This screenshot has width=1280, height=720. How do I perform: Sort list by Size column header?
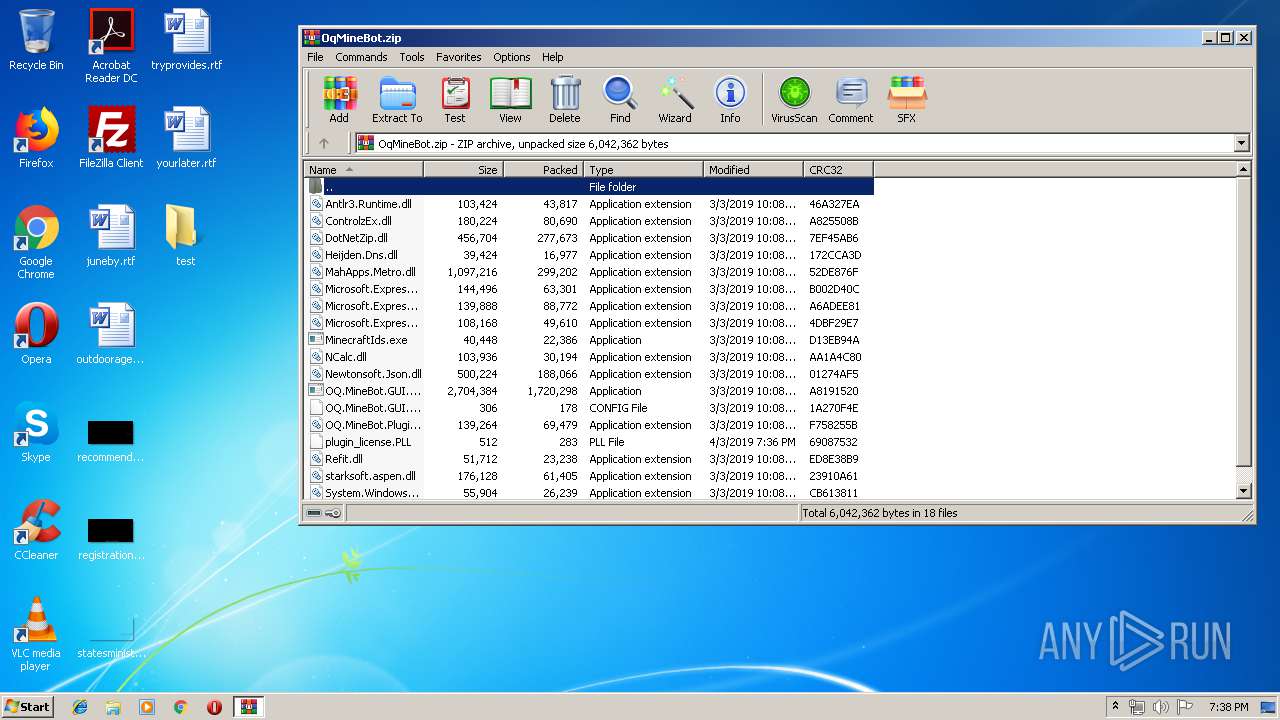(464, 169)
